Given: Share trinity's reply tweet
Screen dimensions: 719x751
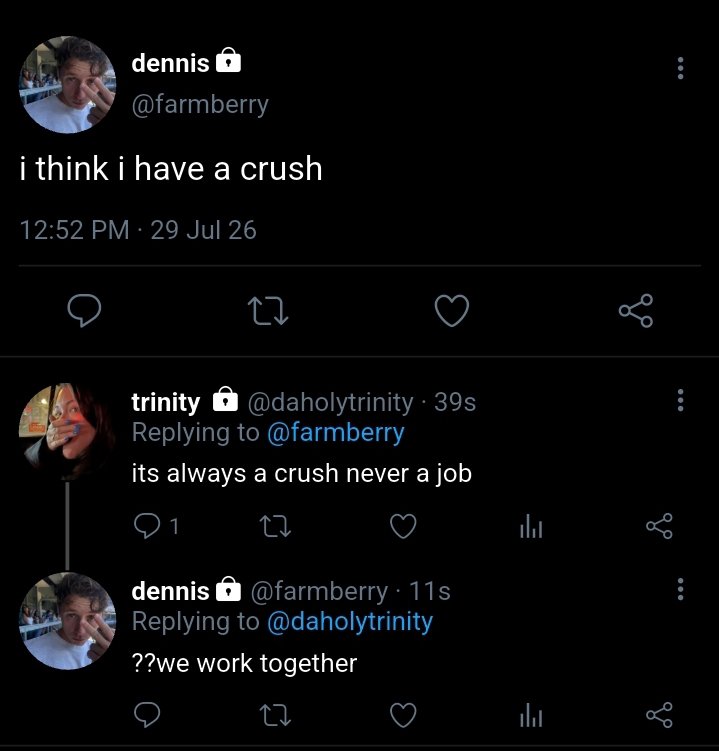Looking at the screenshot, I should click(660, 526).
